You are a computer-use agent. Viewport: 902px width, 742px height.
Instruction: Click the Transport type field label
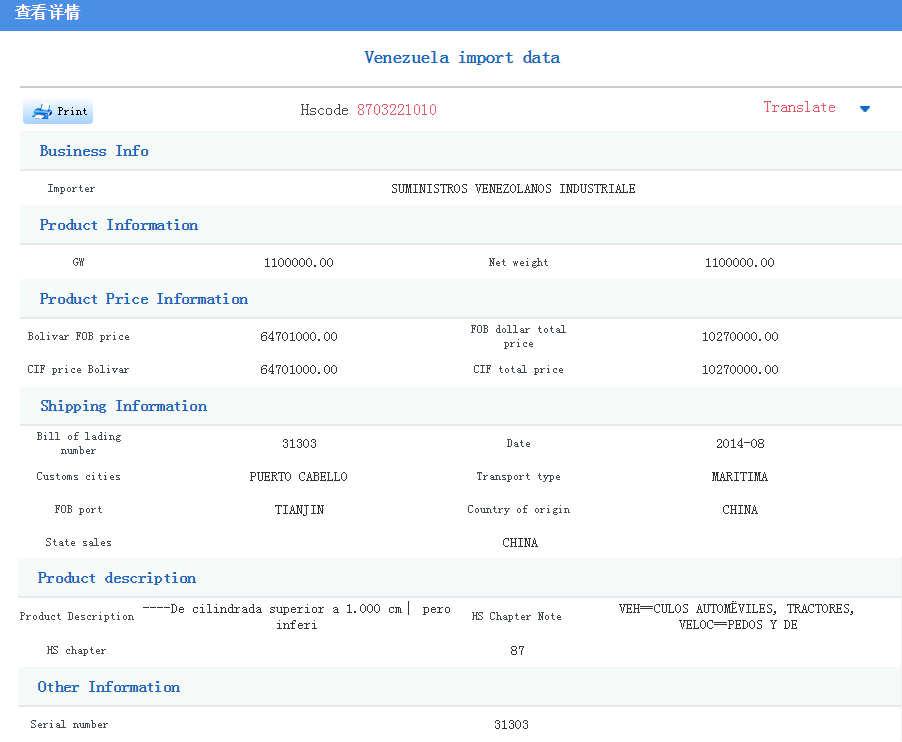click(518, 477)
